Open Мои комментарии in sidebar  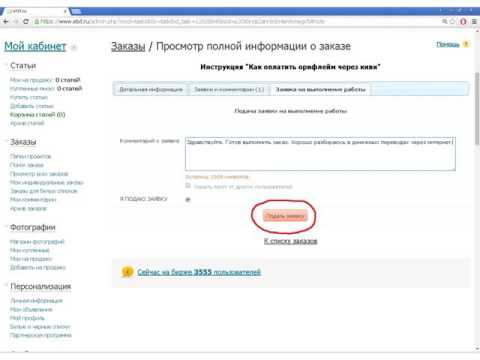[x=33, y=200]
